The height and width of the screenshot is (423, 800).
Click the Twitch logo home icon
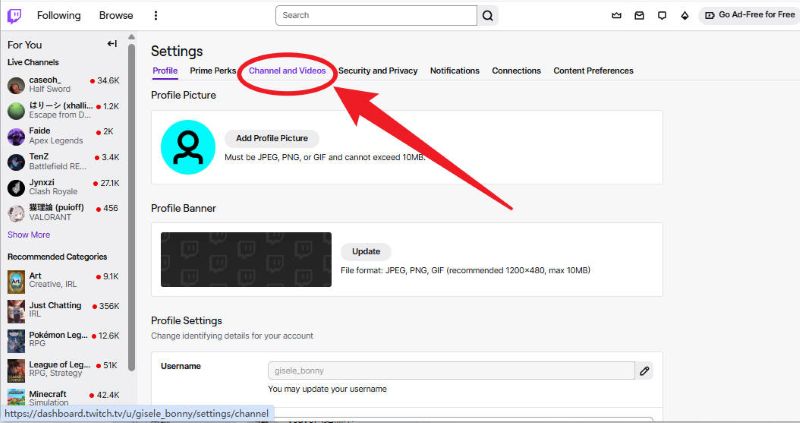pyautogui.click(x=15, y=16)
